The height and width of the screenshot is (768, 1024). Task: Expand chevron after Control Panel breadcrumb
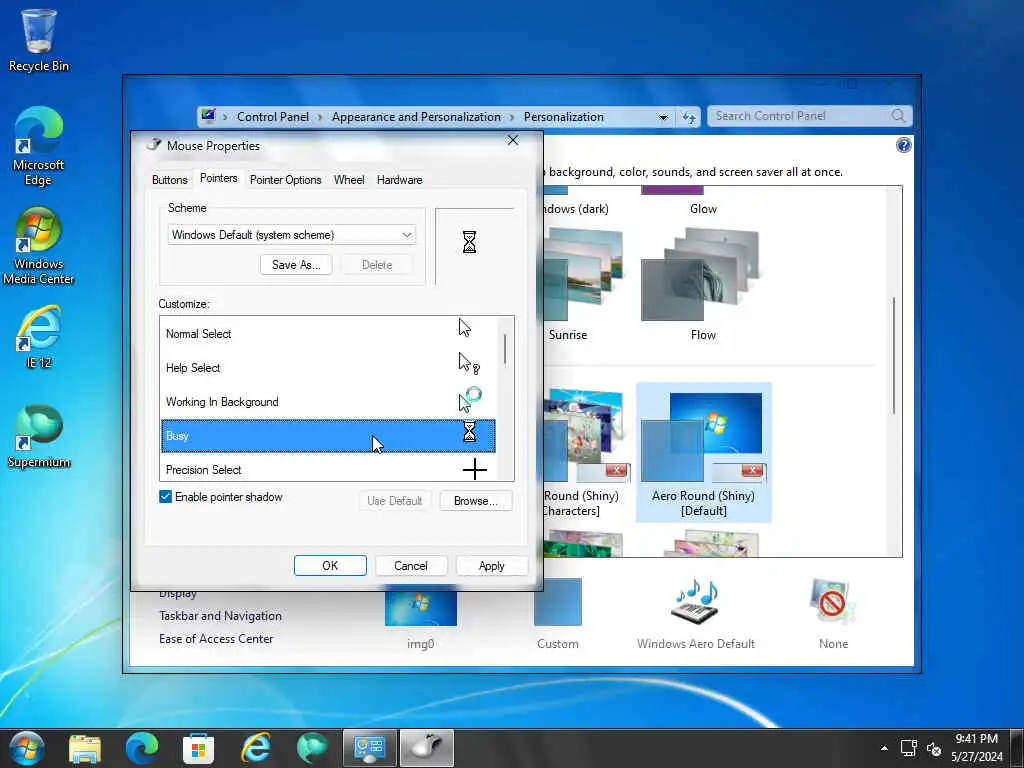click(x=320, y=118)
